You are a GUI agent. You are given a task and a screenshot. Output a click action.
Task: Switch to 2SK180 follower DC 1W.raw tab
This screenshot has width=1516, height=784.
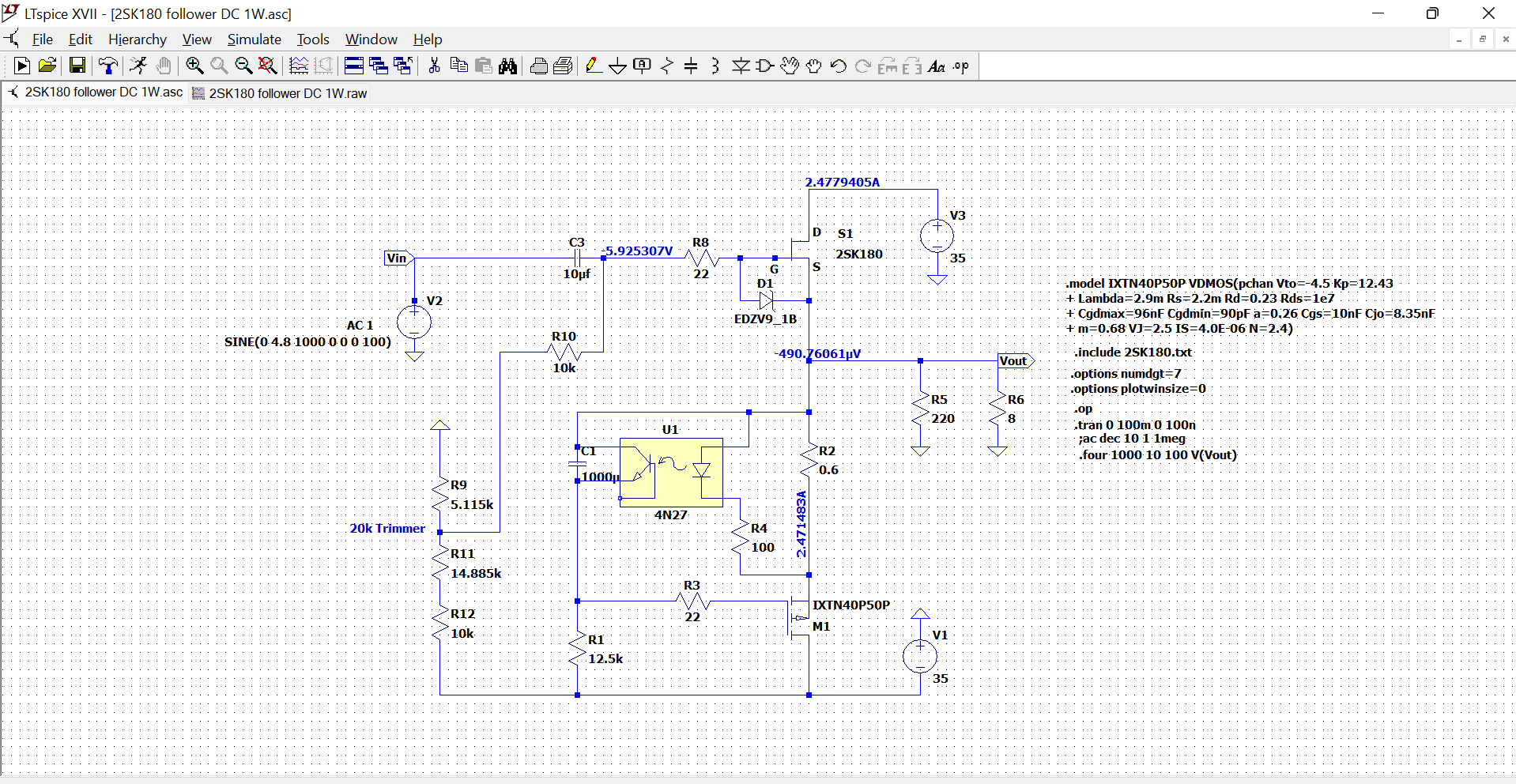(281, 93)
